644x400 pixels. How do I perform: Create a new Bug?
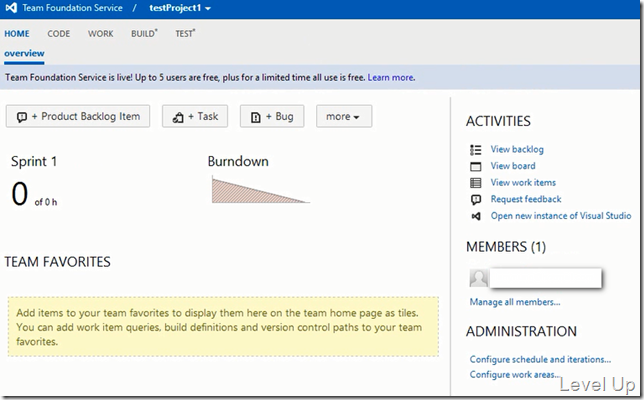click(272, 116)
